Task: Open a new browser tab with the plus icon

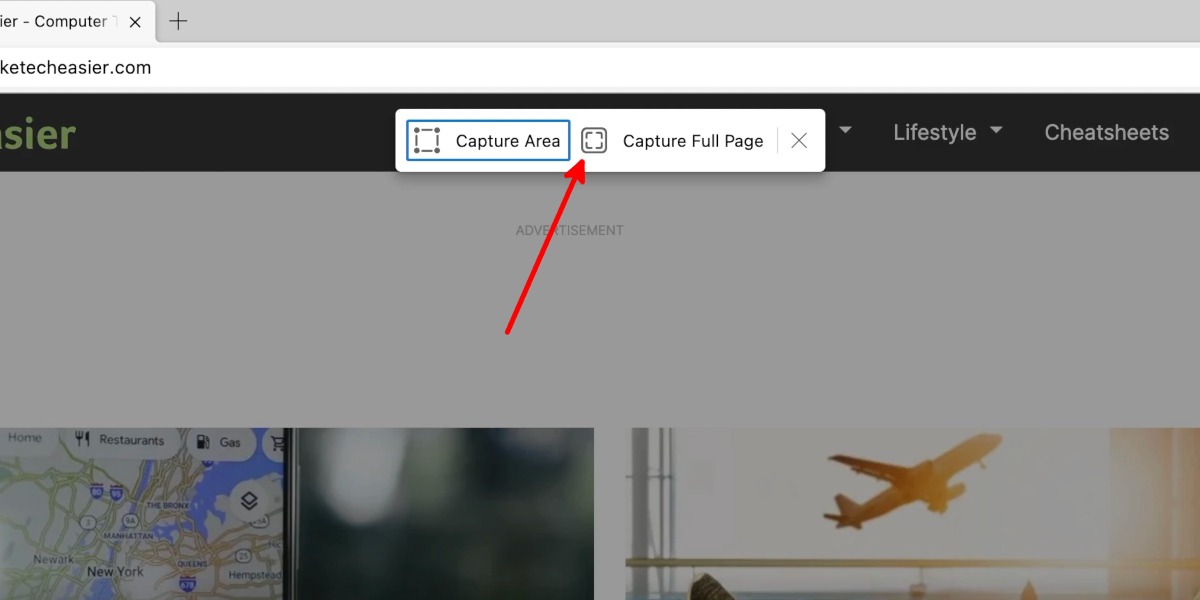Action: [x=178, y=20]
